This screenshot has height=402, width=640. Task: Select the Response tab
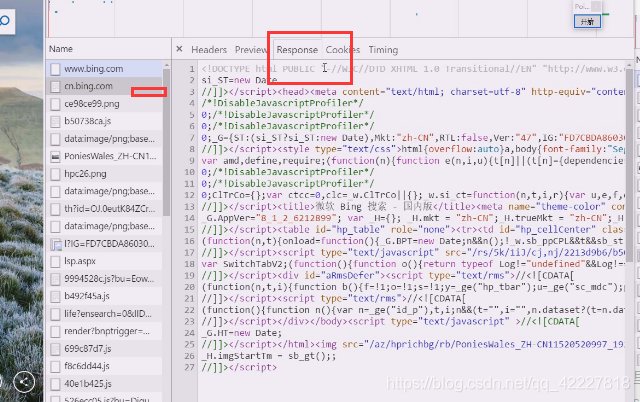click(297, 50)
